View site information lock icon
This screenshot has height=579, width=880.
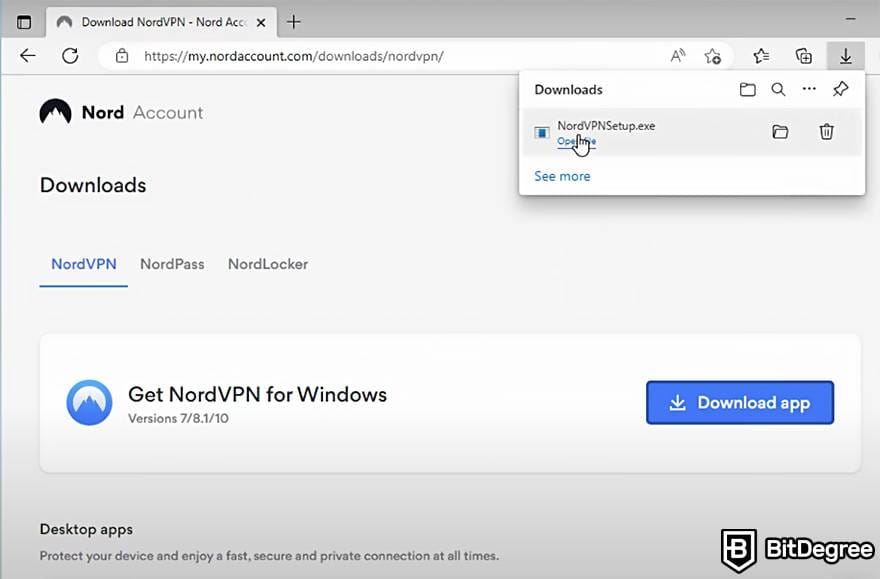(122, 56)
